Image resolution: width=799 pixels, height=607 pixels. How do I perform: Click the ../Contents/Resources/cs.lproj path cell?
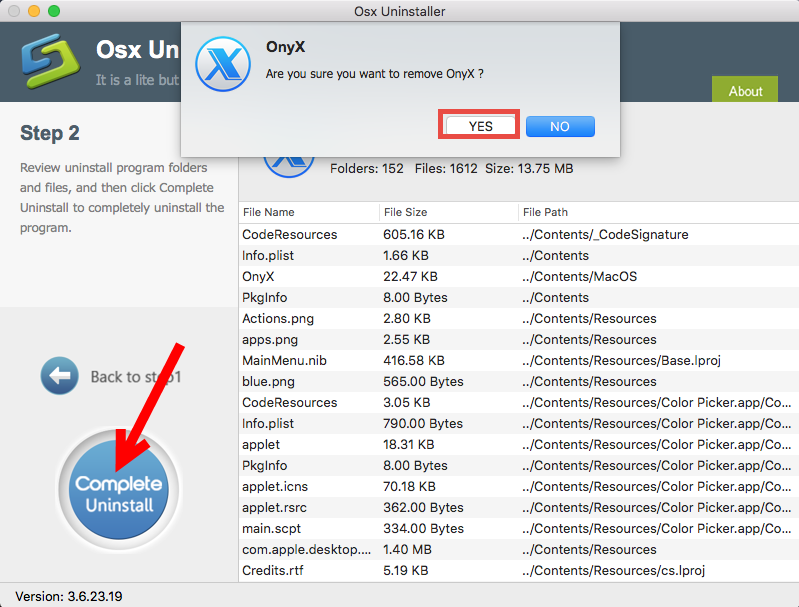(614, 570)
